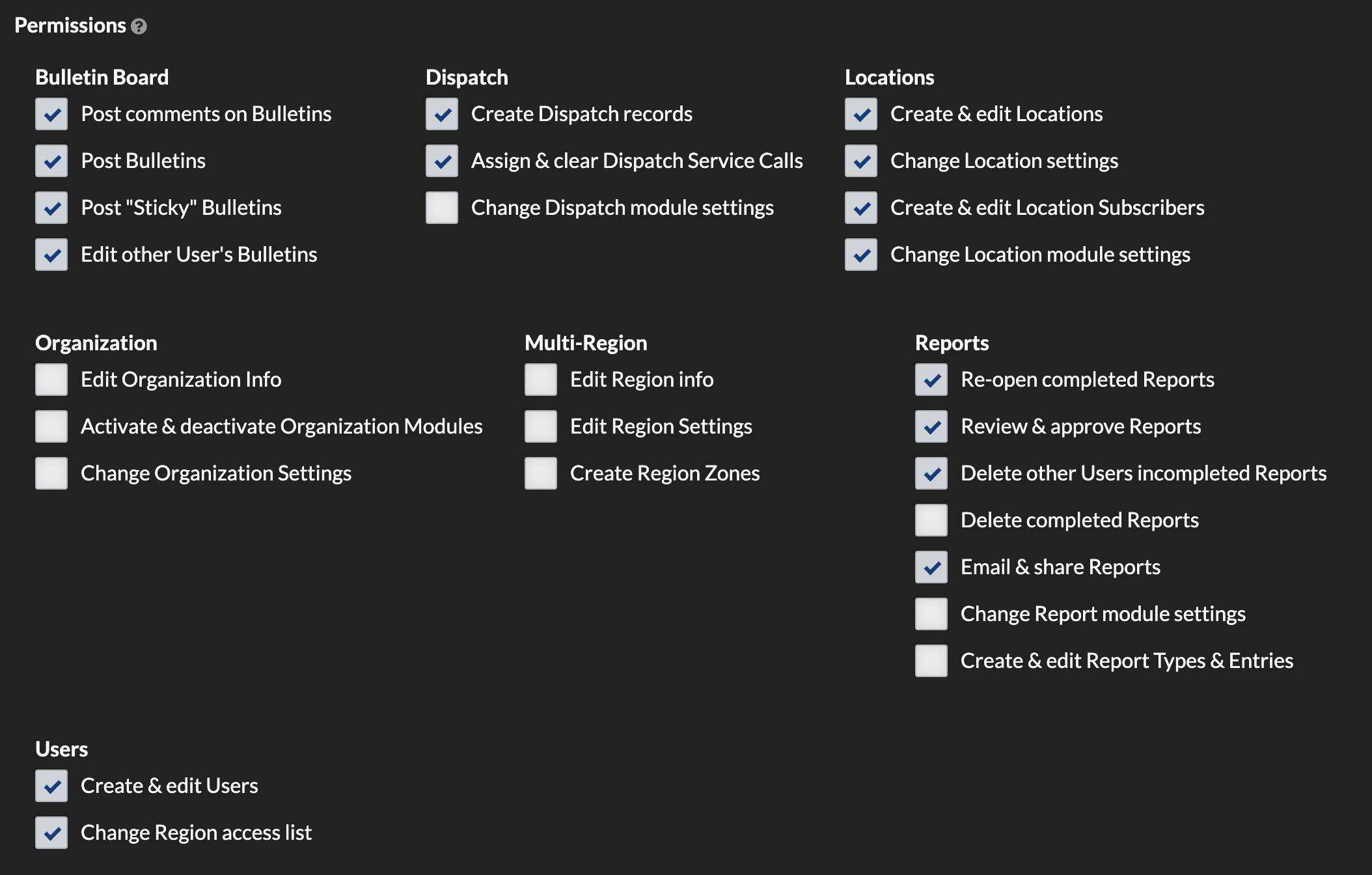
Task: Disable Assign & clear Dispatch Service Calls
Action: 442,161
